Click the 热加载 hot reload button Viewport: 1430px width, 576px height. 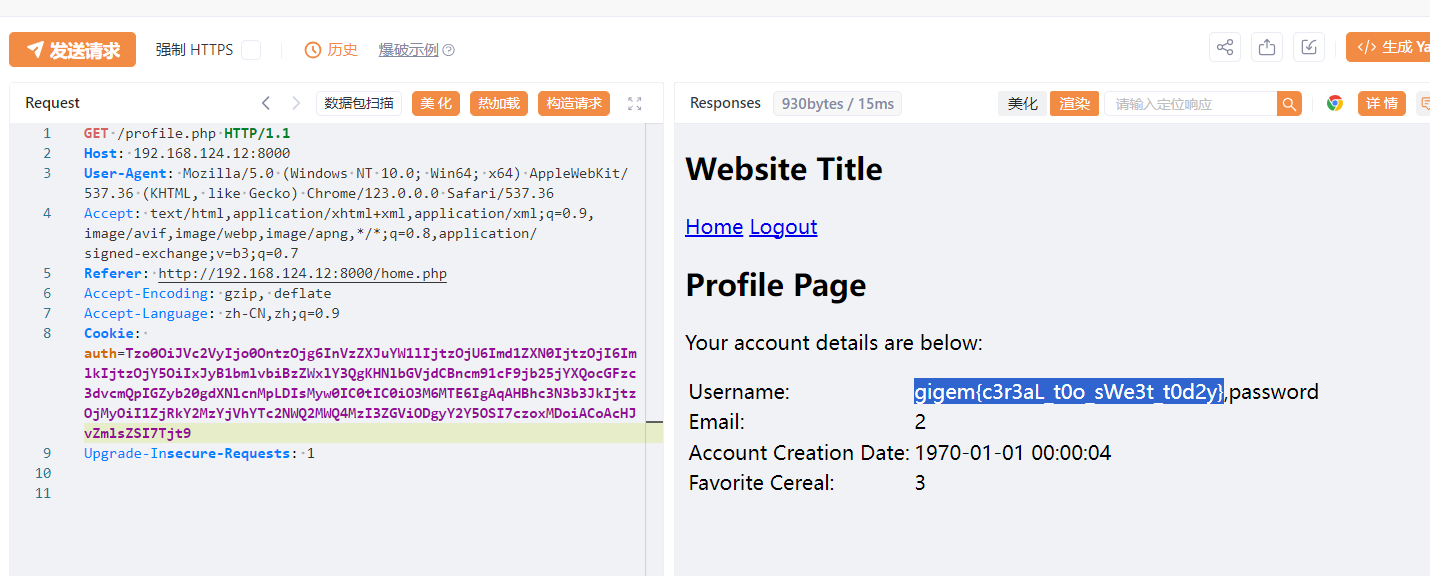499,103
